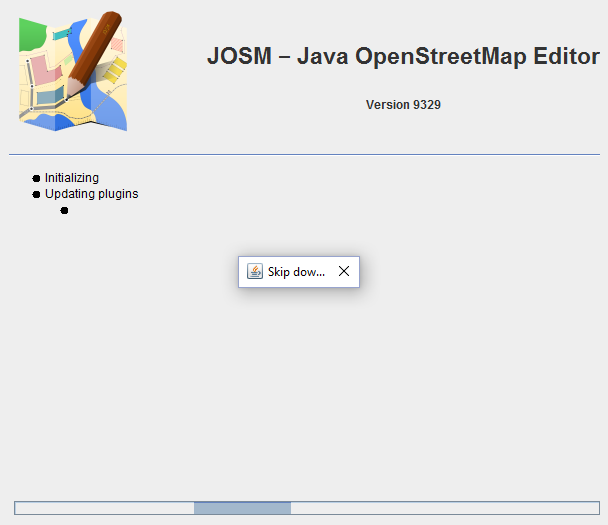The height and width of the screenshot is (525, 608).
Task: Select the Initializing status line
Action: click(72, 178)
